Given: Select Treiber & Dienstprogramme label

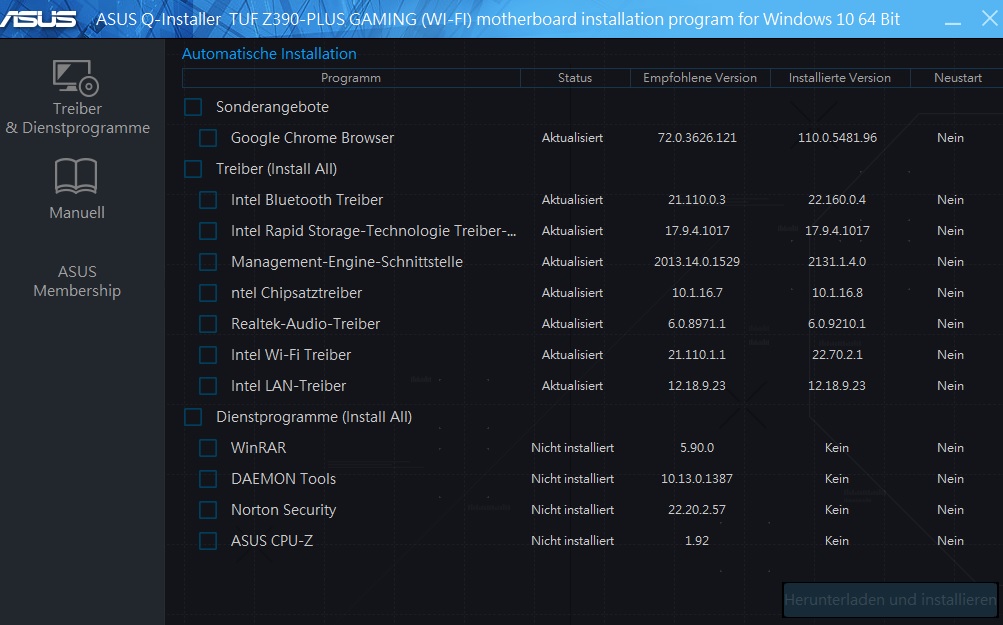Looking at the screenshot, I should [x=77, y=118].
